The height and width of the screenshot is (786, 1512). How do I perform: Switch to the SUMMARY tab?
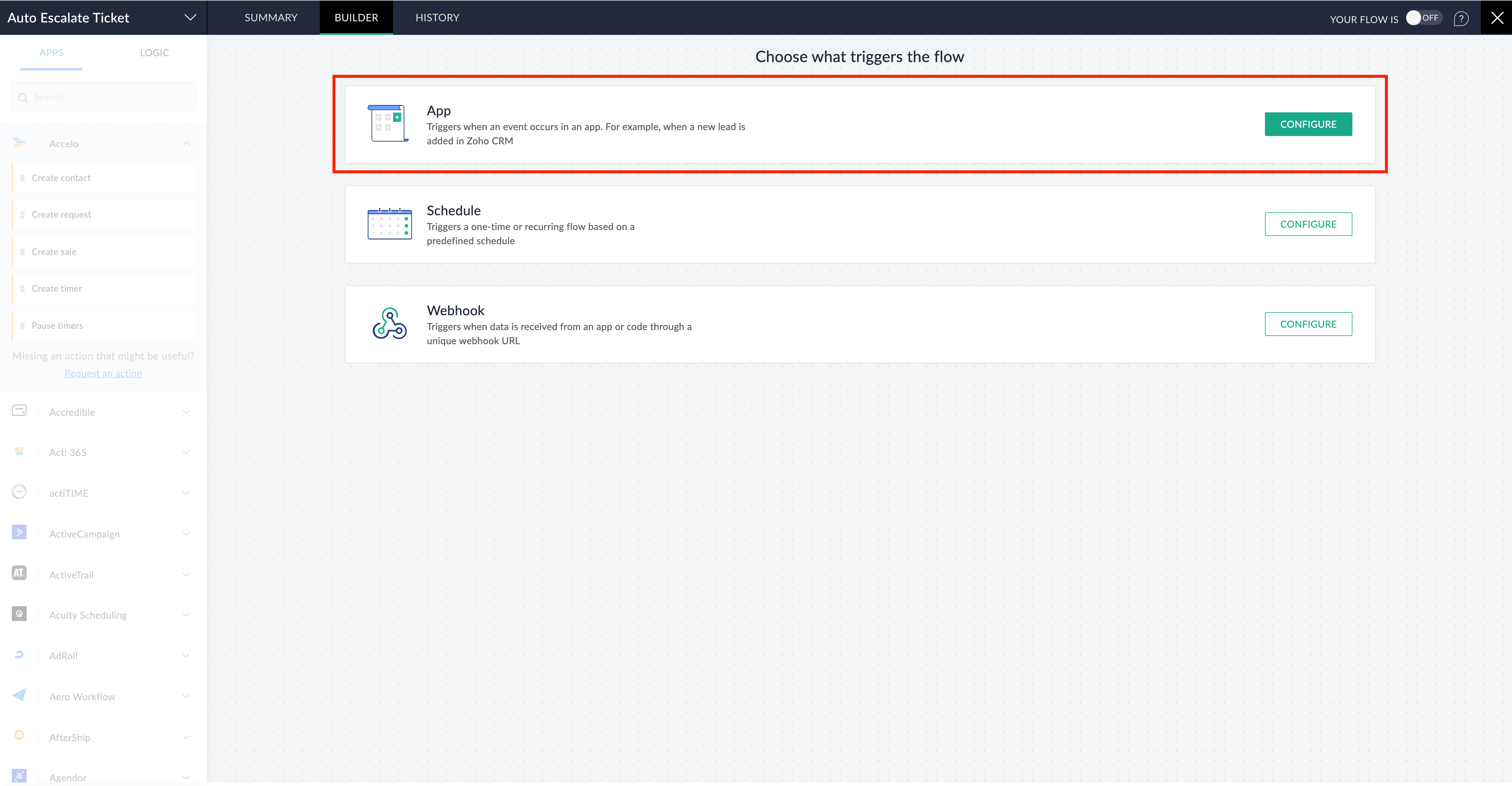point(271,18)
